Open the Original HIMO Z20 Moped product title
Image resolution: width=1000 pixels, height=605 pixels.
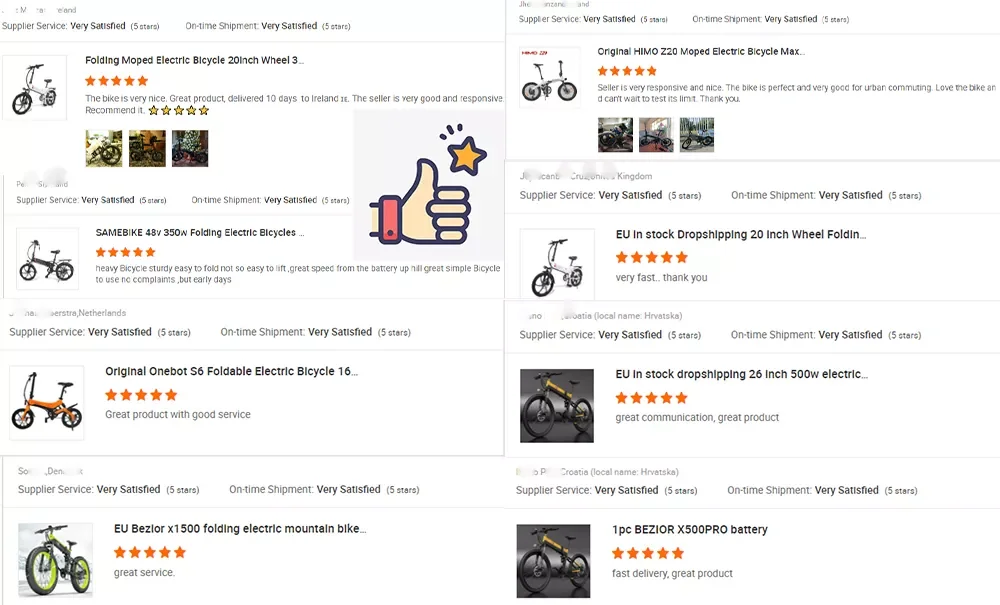coord(701,52)
